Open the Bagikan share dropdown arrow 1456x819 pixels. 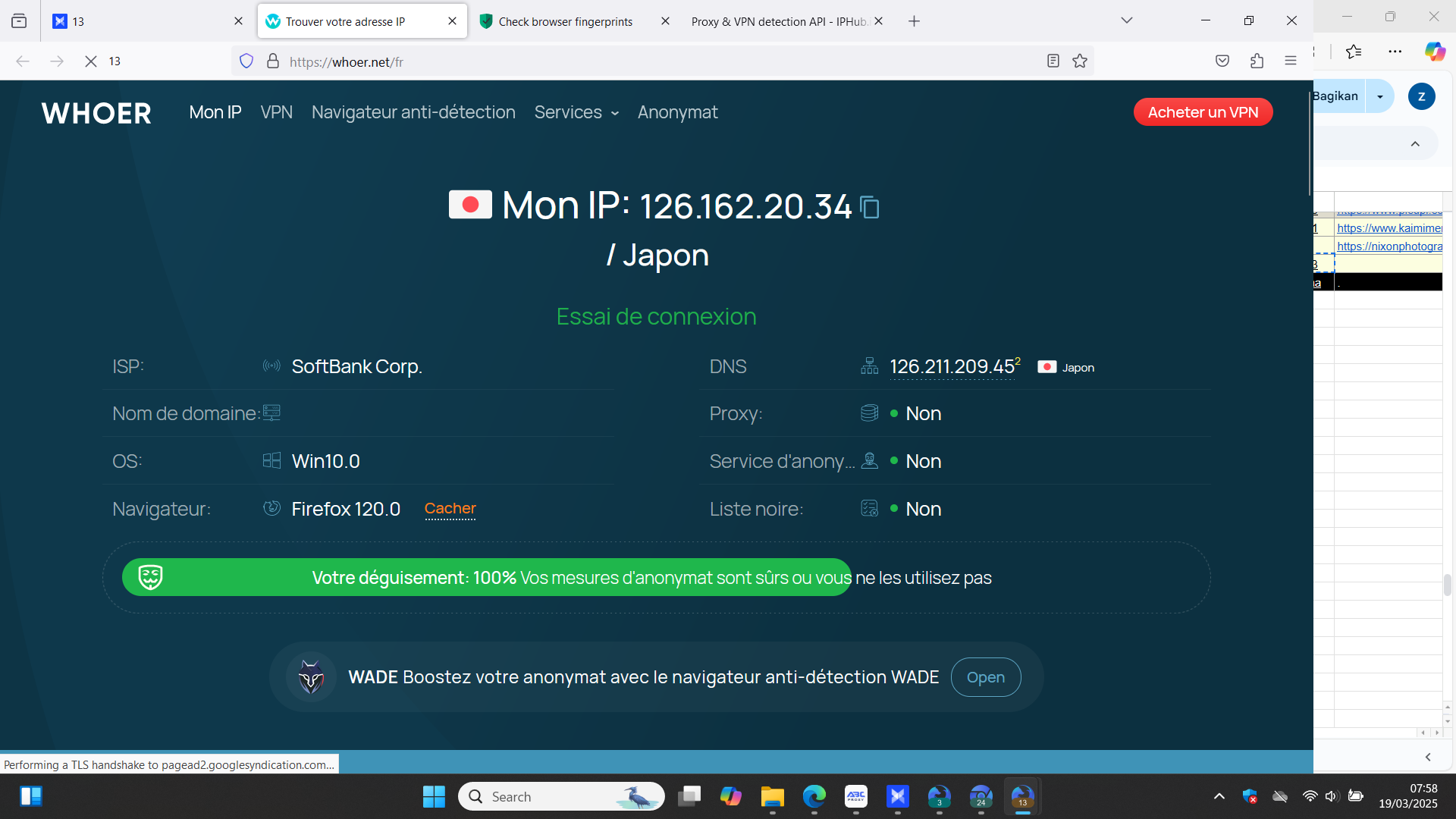1380,96
